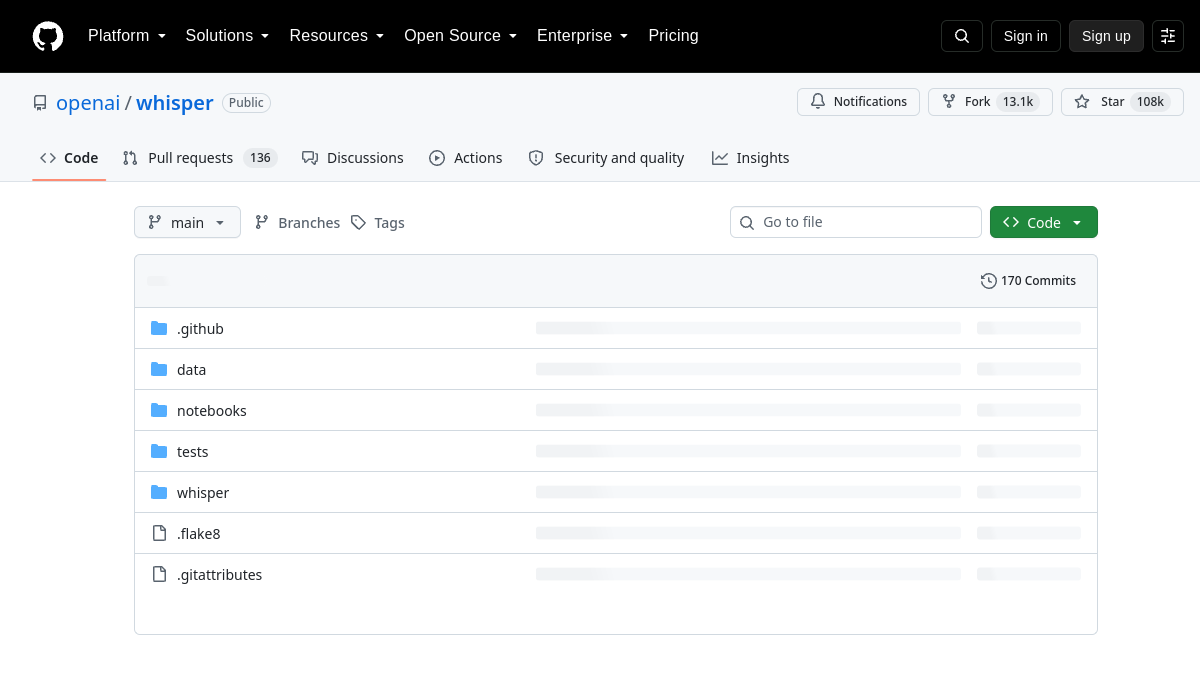Expand the Resources menu

pos(337,36)
